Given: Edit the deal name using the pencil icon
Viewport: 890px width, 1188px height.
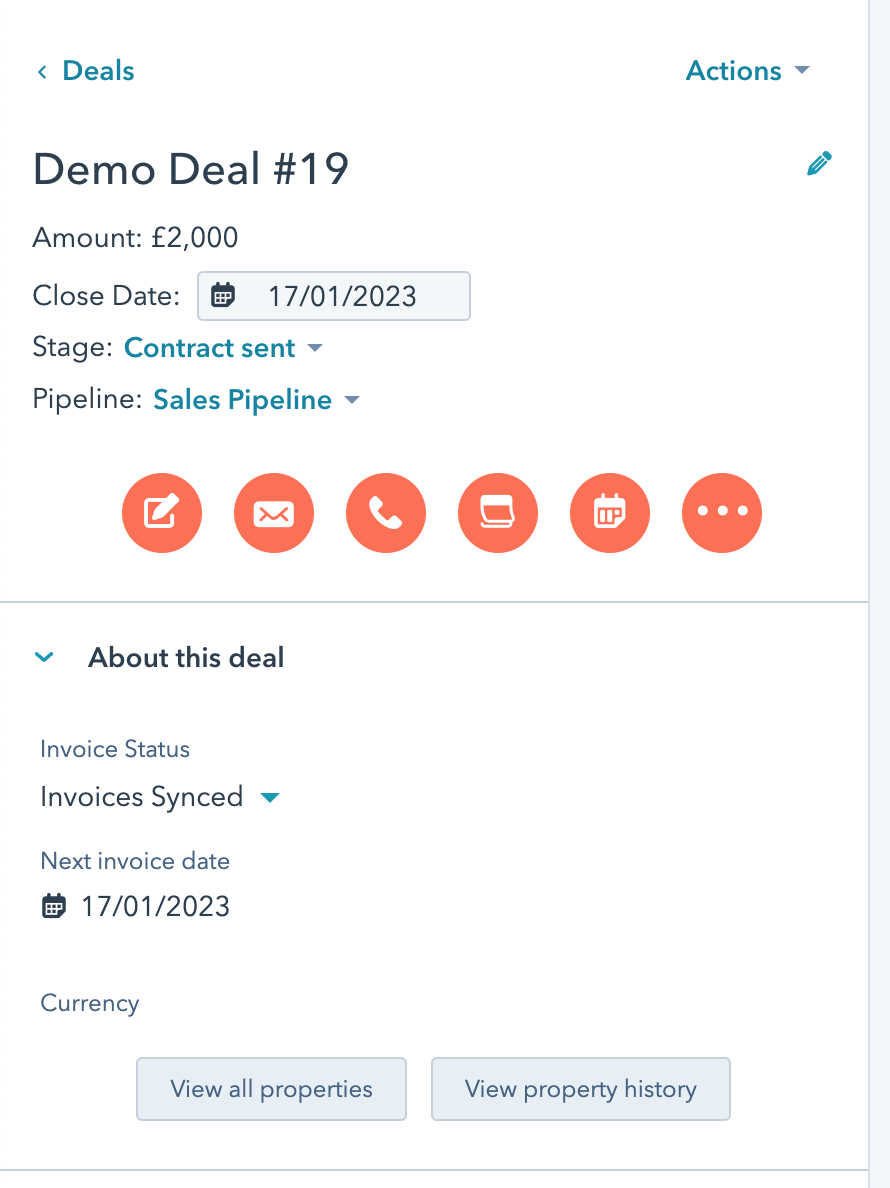Looking at the screenshot, I should click(x=819, y=163).
